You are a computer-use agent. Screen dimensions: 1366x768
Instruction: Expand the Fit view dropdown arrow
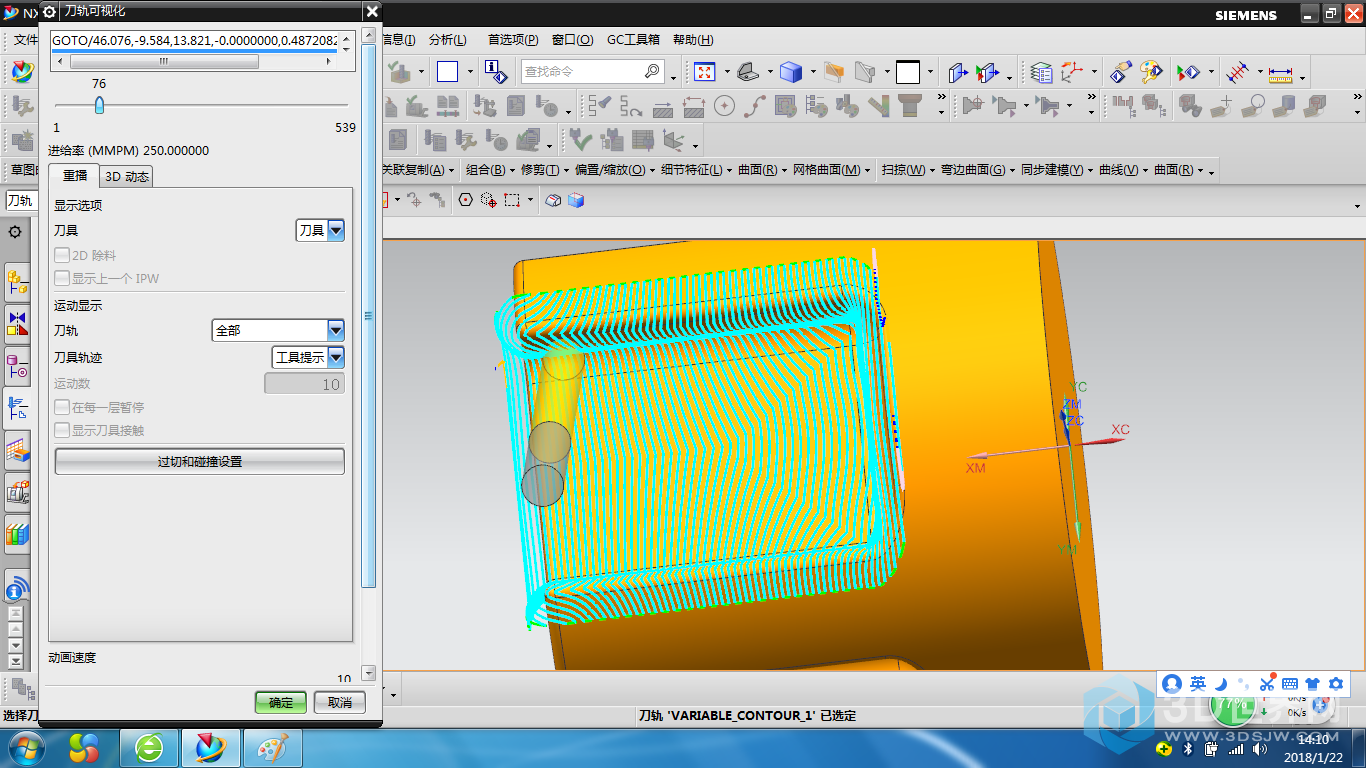pos(727,73)
